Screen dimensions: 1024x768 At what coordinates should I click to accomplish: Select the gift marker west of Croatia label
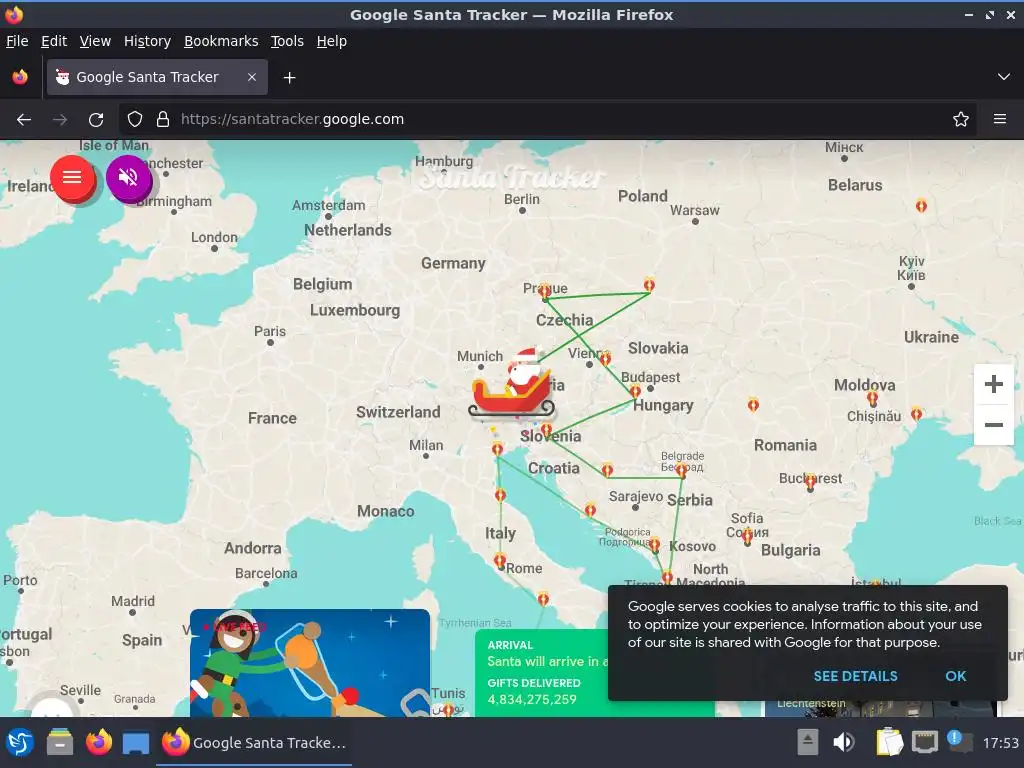(x=498, y=449)
